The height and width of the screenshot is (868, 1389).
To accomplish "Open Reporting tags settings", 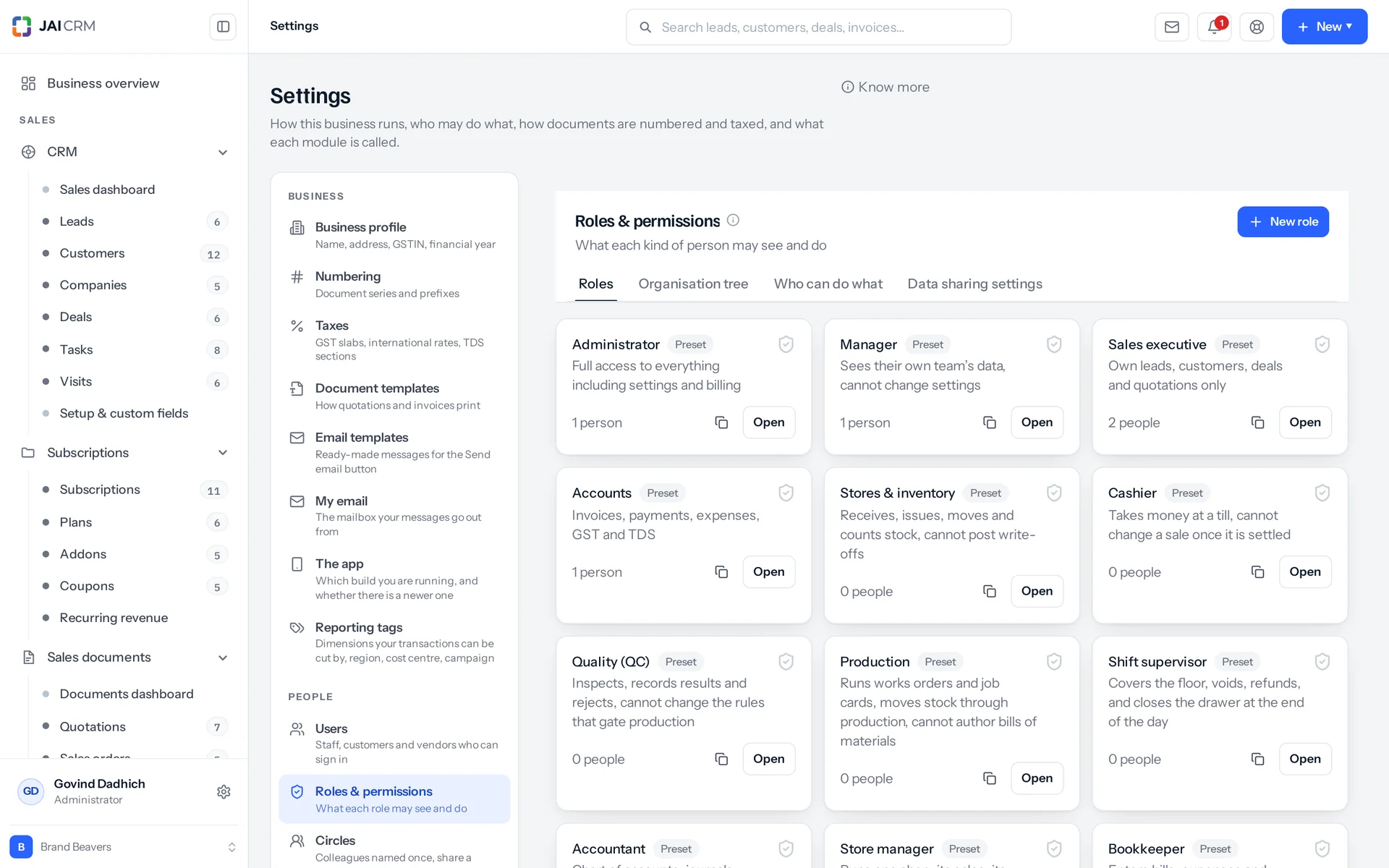I will [394, 642].
